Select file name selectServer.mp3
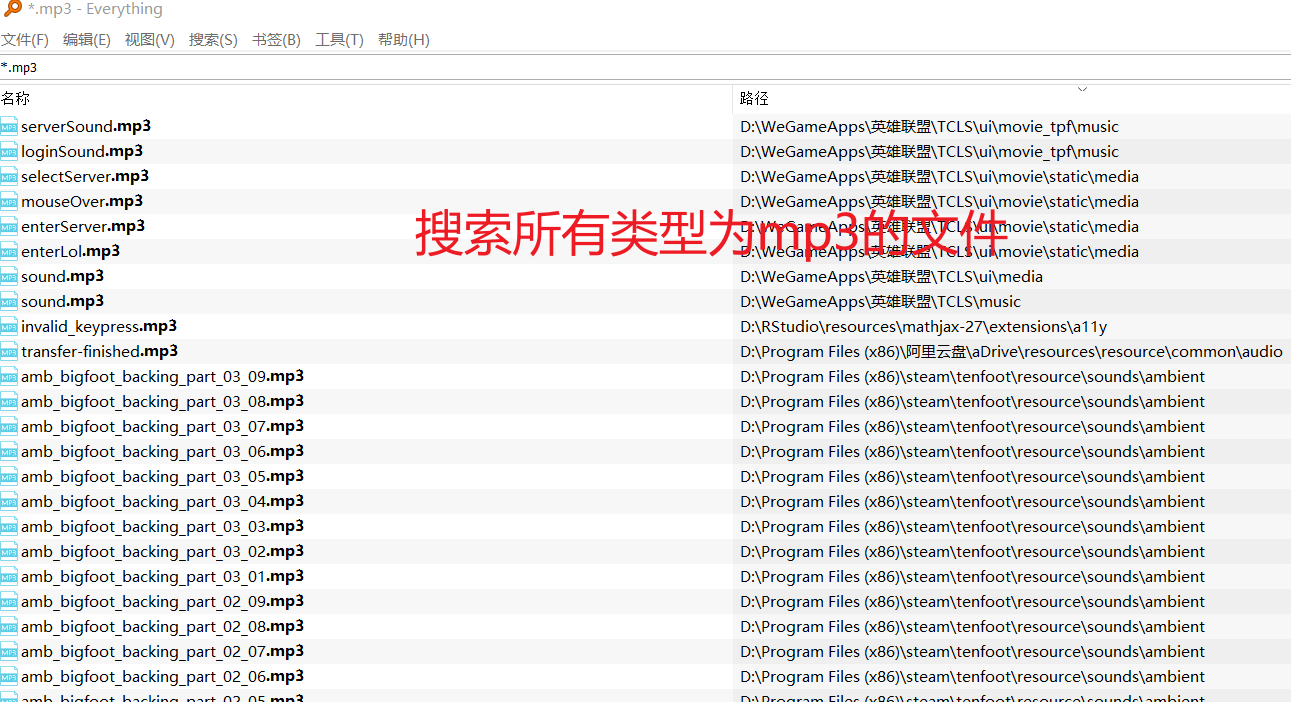 point(85,176)
